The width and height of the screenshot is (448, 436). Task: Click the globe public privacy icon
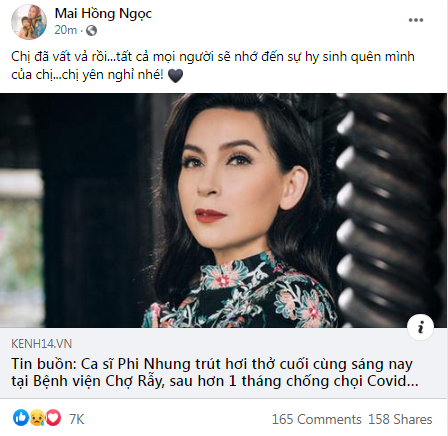(91, 31)
